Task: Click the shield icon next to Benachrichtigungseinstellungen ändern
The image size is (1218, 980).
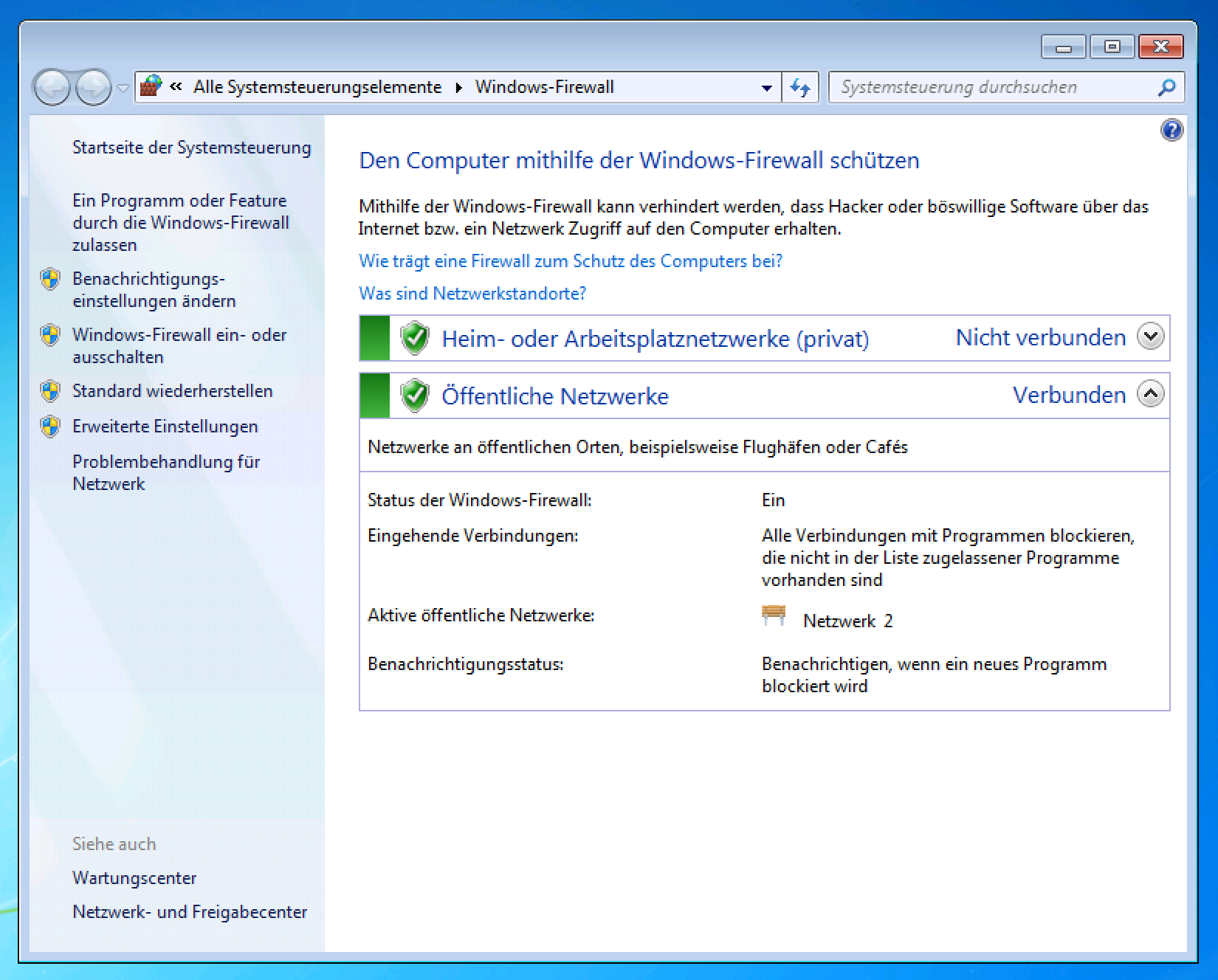Action: coord(49,279)
